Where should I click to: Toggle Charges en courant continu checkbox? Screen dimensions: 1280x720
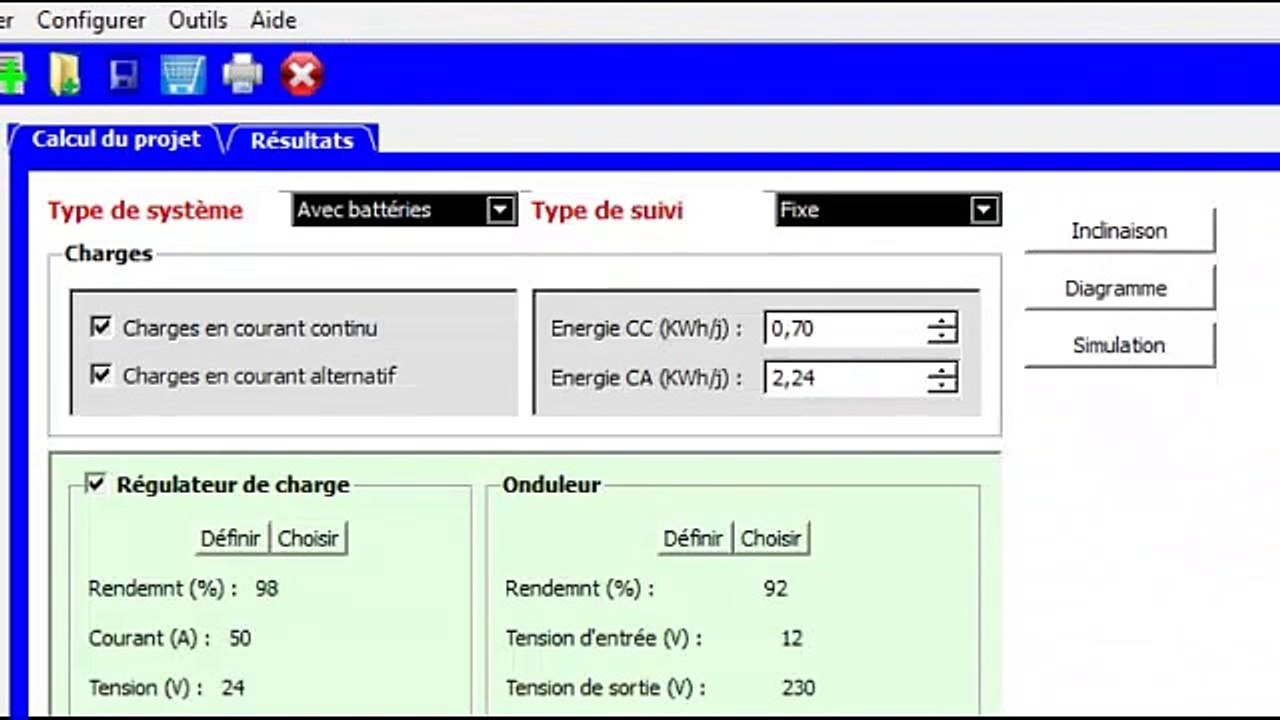point(100,327)
